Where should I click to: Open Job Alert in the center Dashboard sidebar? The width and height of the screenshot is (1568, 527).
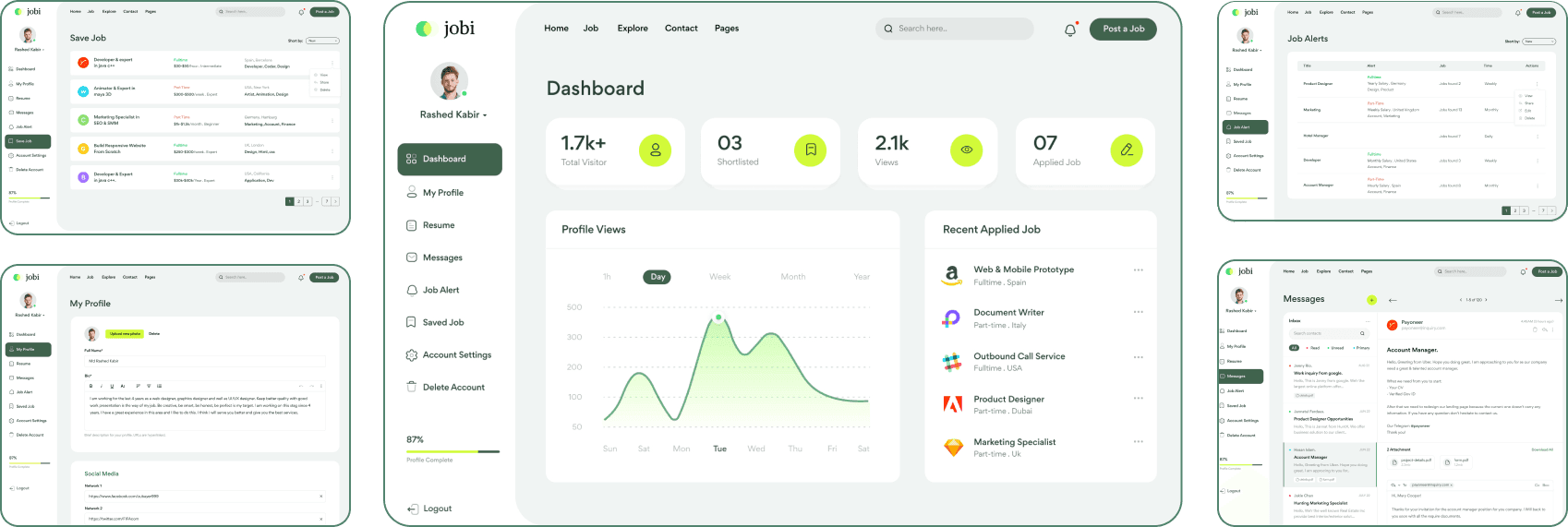pyautogui.click(x=432, y=290)
